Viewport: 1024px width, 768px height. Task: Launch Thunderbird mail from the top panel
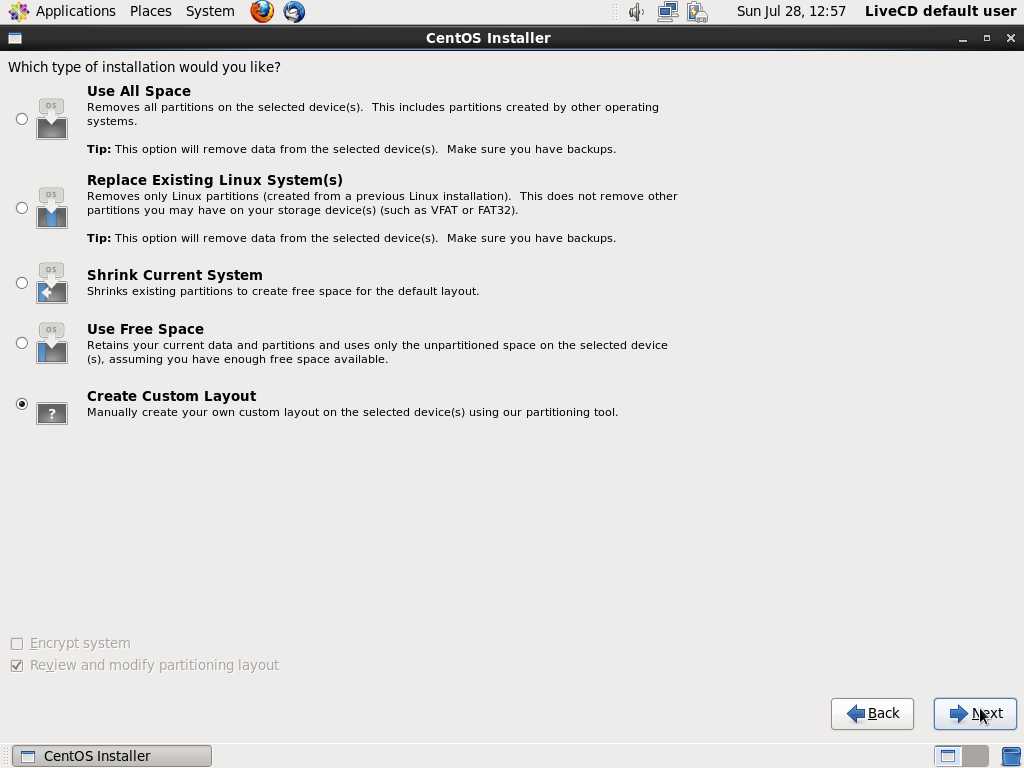click(x=294, y=11)
